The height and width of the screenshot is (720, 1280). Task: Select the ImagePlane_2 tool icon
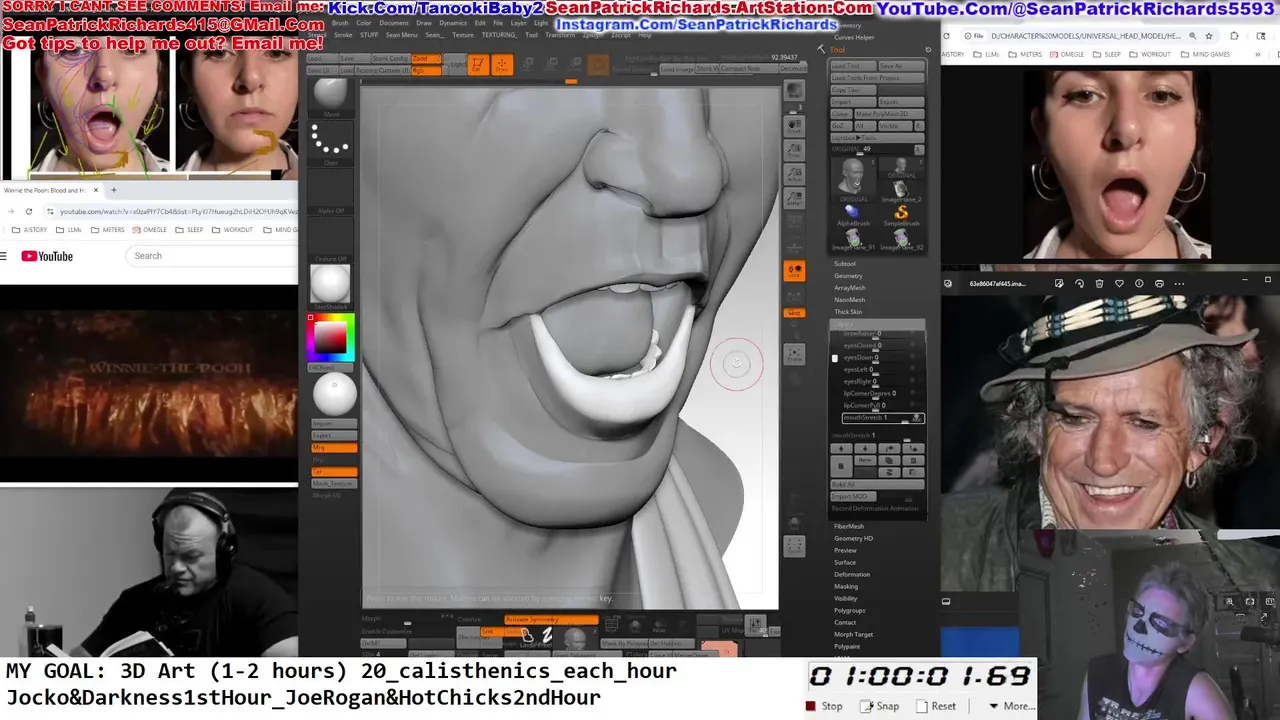pyautogui.click(x=901, y=190)
